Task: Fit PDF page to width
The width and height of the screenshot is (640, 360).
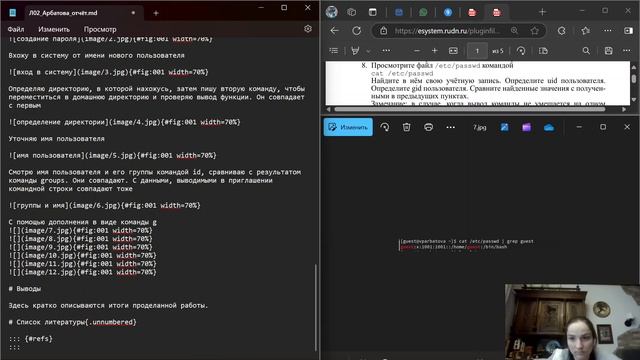Action: click(453, 51)
